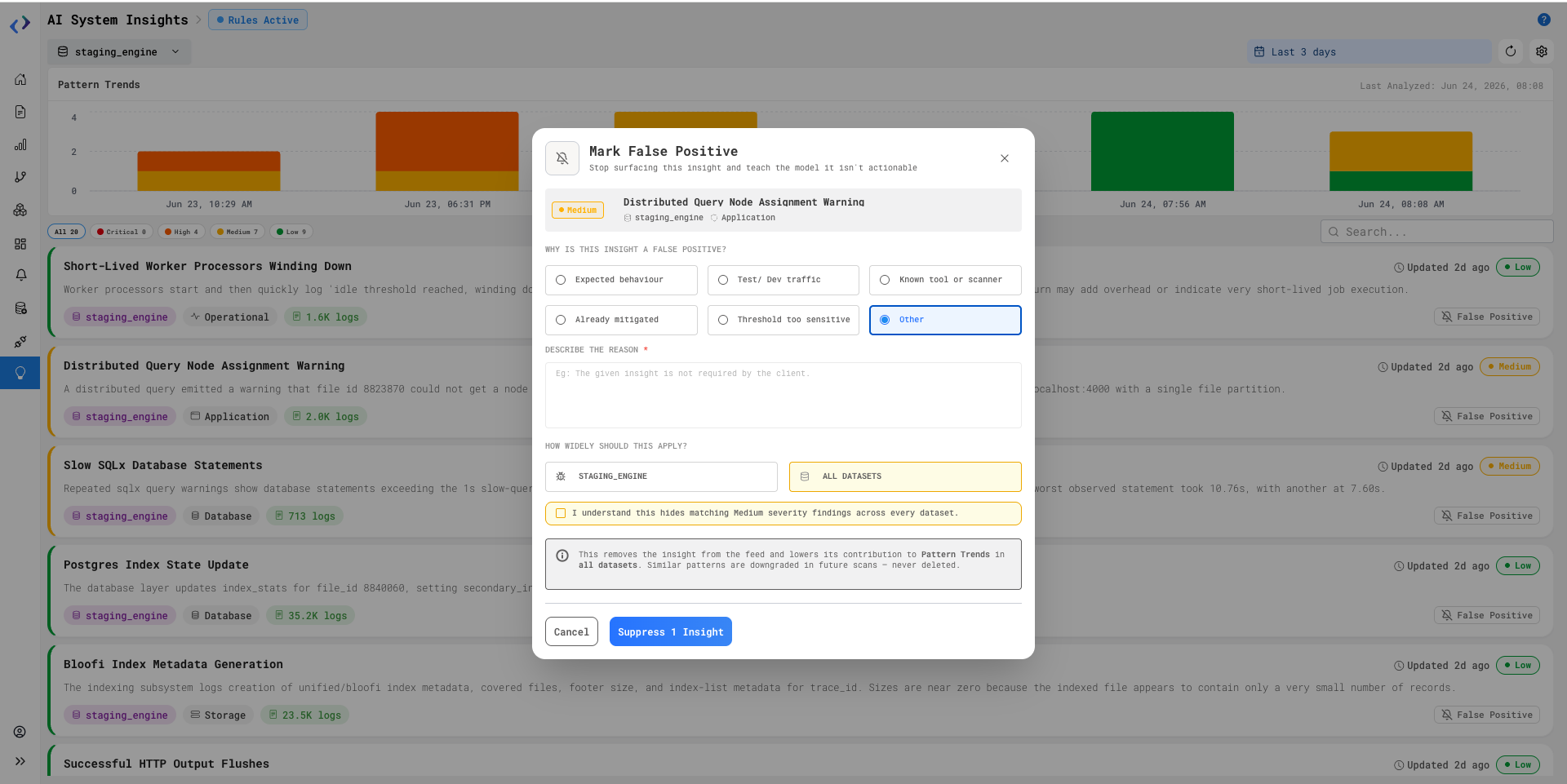The height and width of the screenshot is (784, 1567).
Task: Open Slow SQLx Database Statements insight title
Action: point(163,465)
